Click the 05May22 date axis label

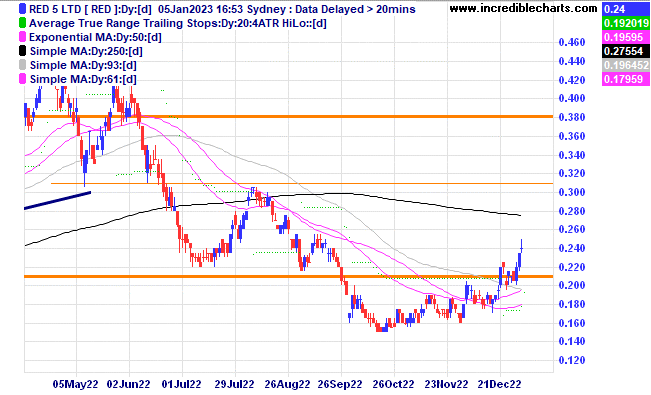(76, 384)
